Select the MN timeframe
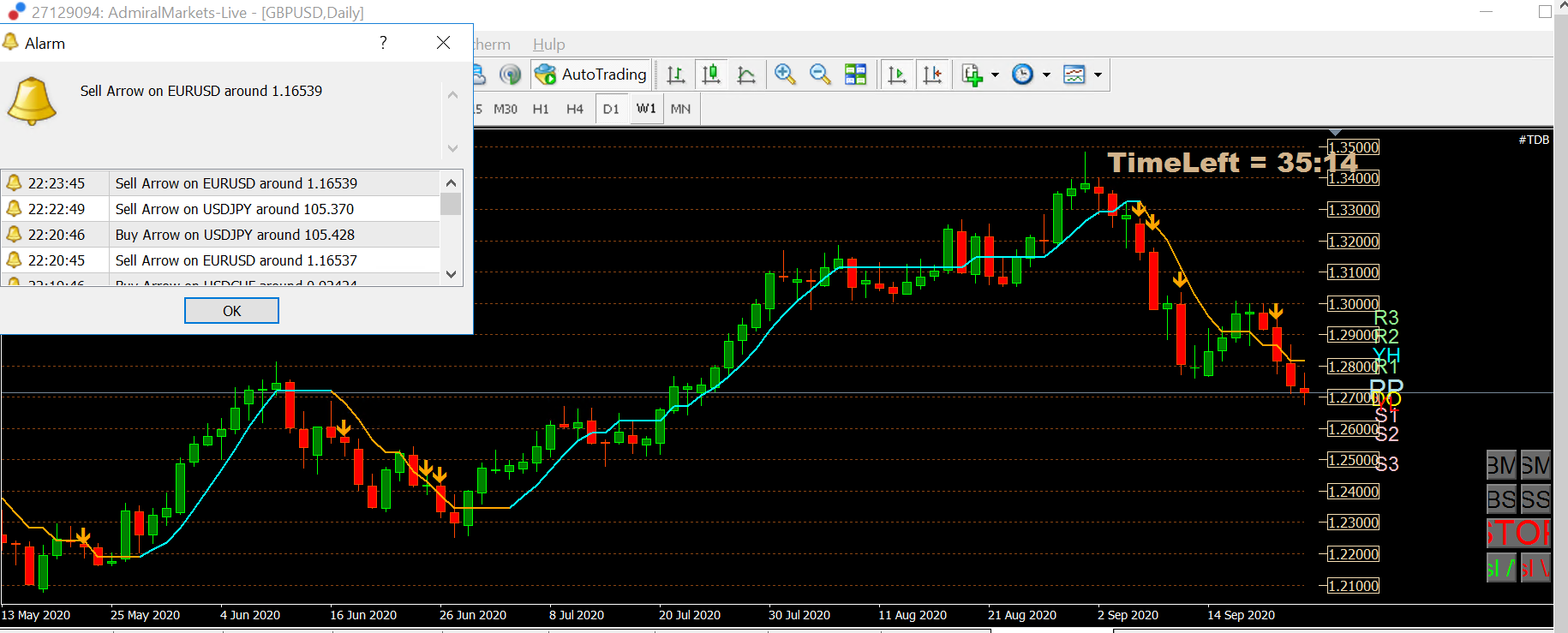 (x=681, y=109)
